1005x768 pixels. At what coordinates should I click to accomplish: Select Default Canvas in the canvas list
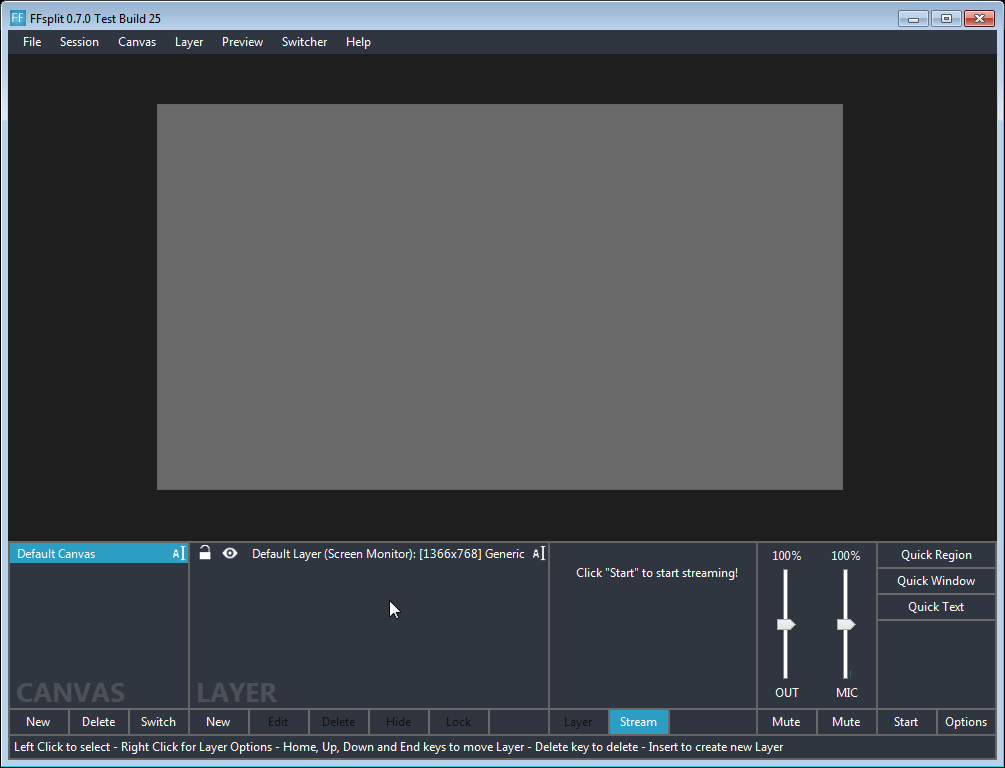coord(90,554)
